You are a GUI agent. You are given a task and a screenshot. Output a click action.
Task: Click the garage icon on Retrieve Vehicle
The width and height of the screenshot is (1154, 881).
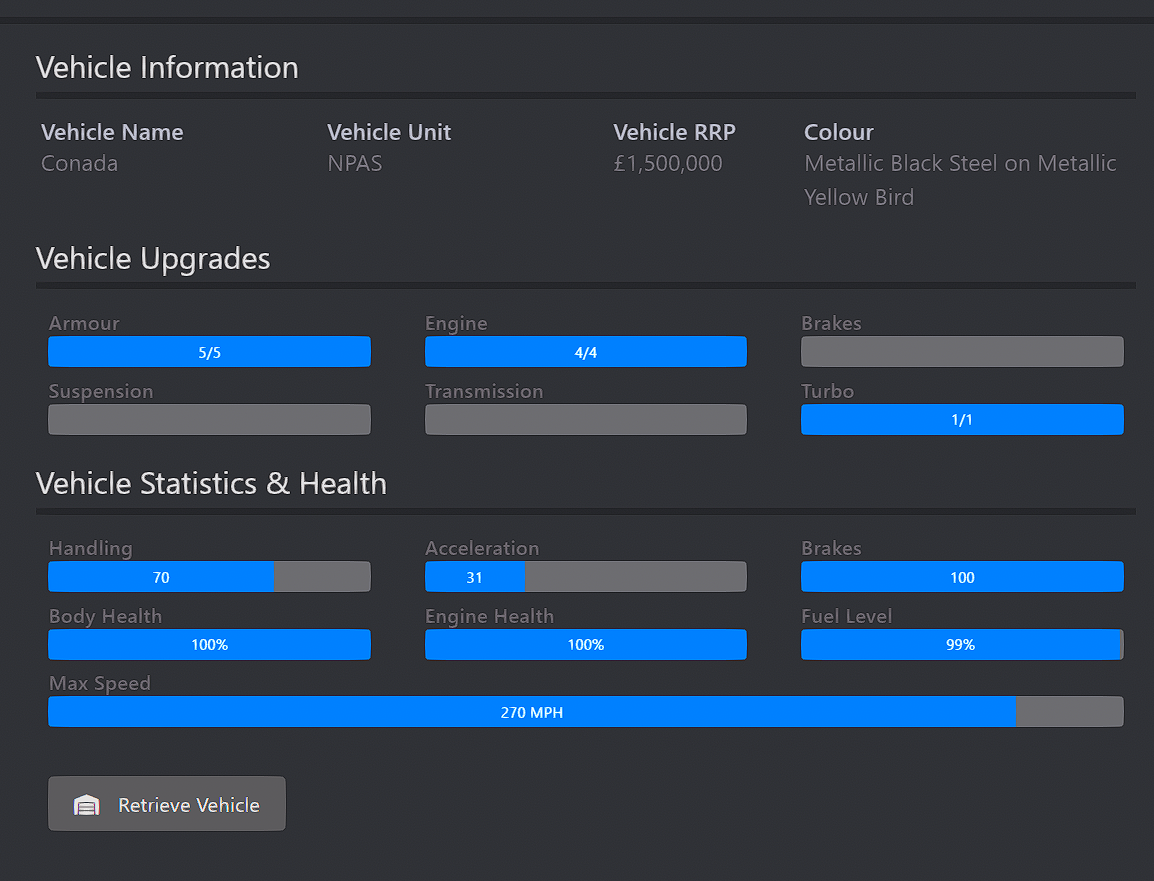(x=87, y=805)
